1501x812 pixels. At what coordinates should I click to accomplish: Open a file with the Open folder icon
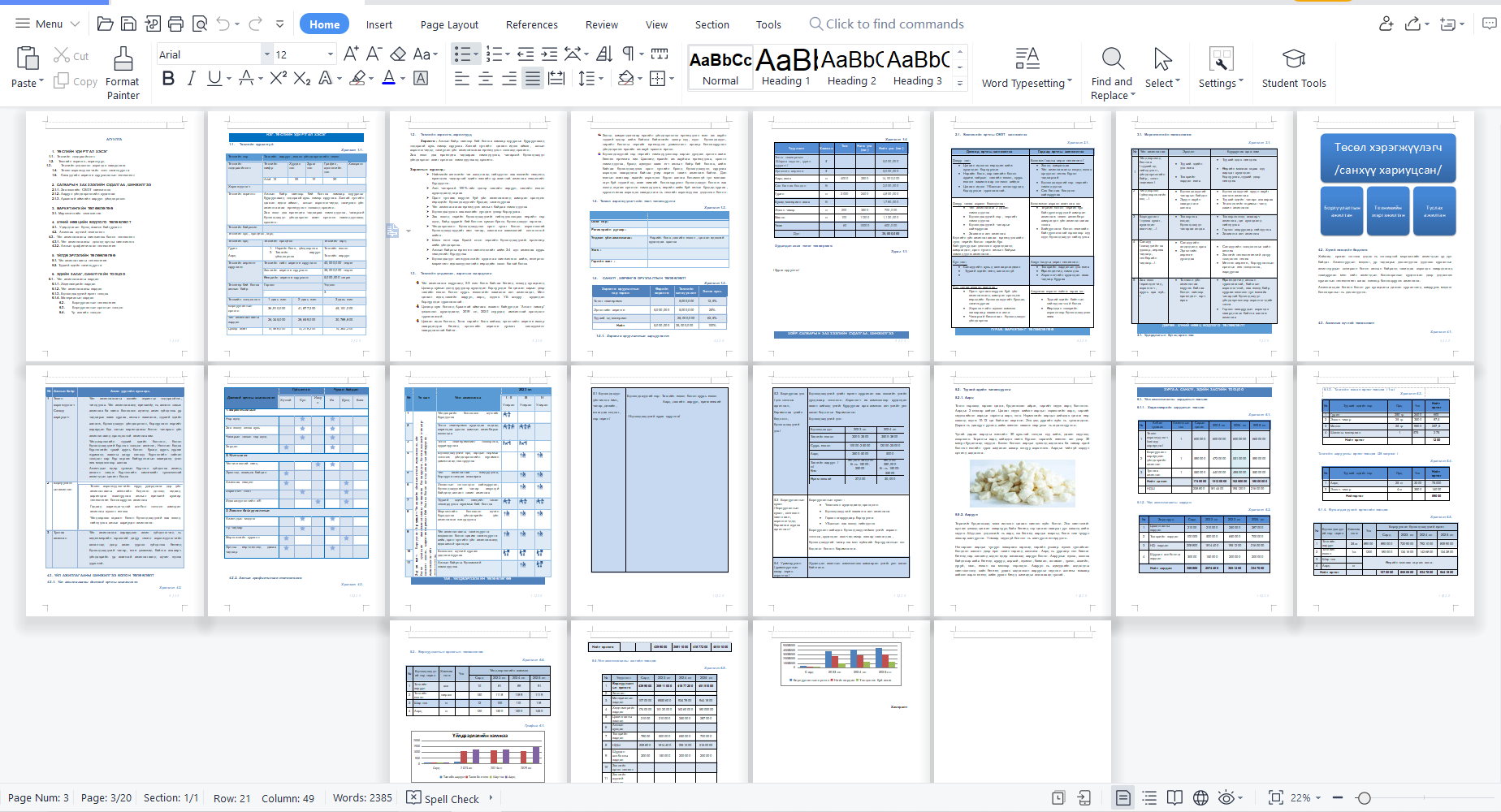(105, 24)
